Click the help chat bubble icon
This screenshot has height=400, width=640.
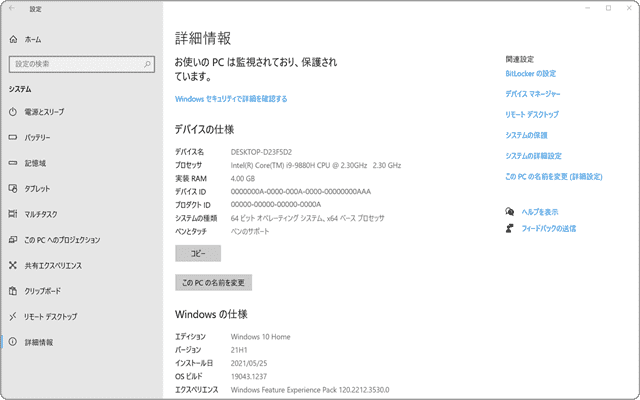click(x=509, y=211)
